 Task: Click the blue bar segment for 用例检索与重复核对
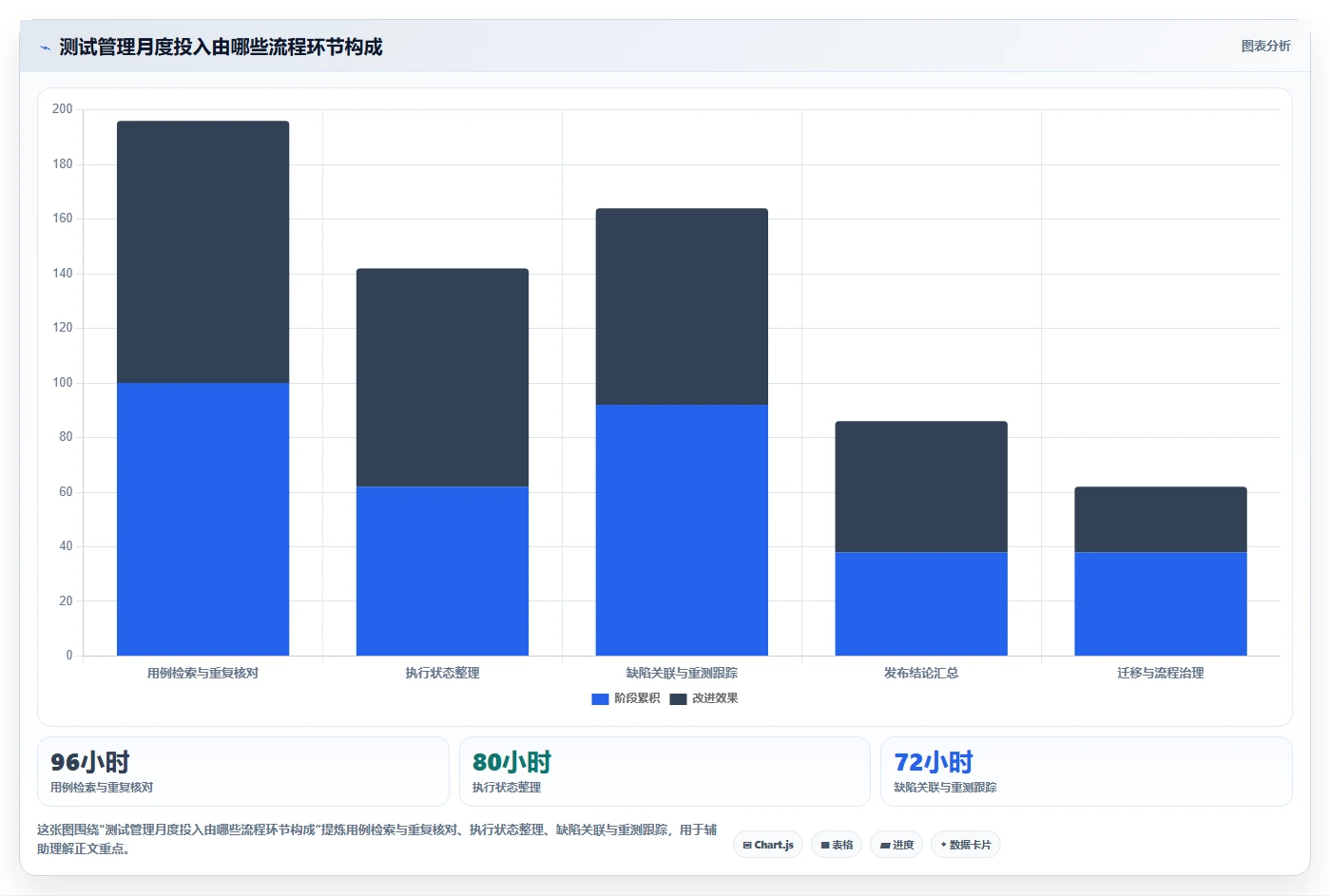202,519
